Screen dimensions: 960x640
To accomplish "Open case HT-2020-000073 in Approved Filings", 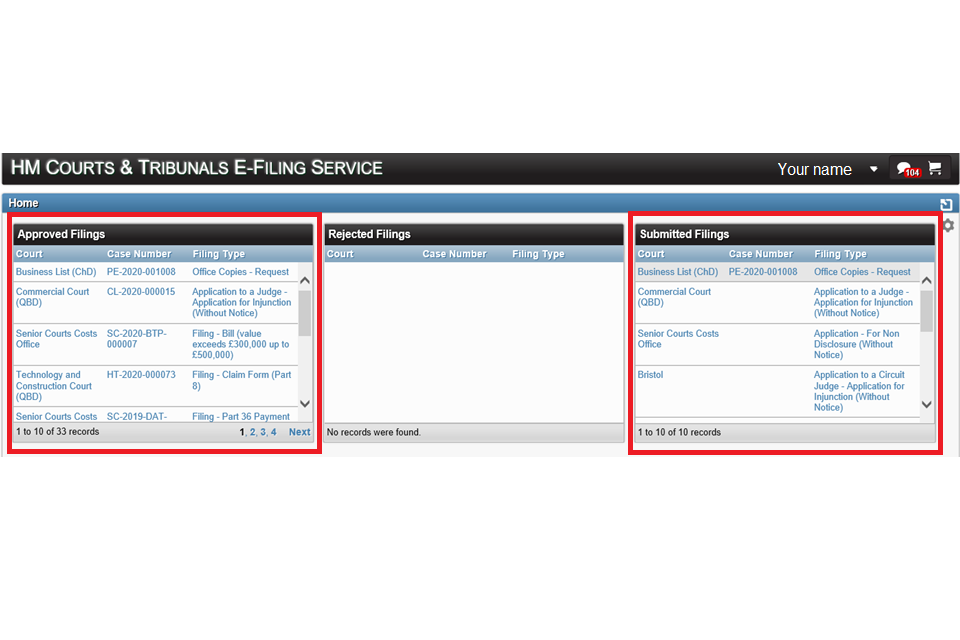I will (141, 375).
